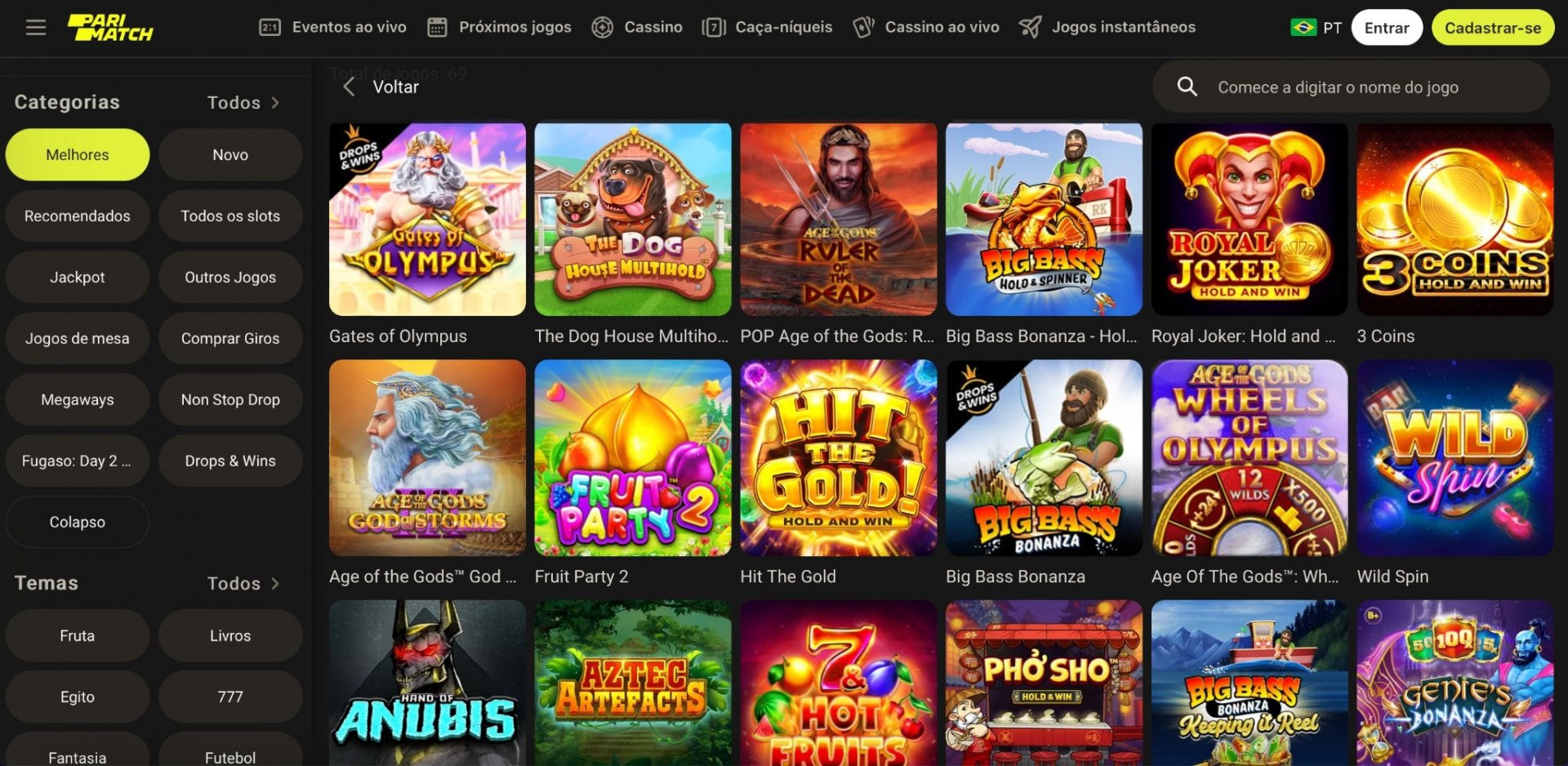Open the Gates of Olympus thumbnail
This screenshot has width=1568, height=766.
point(427,220)
